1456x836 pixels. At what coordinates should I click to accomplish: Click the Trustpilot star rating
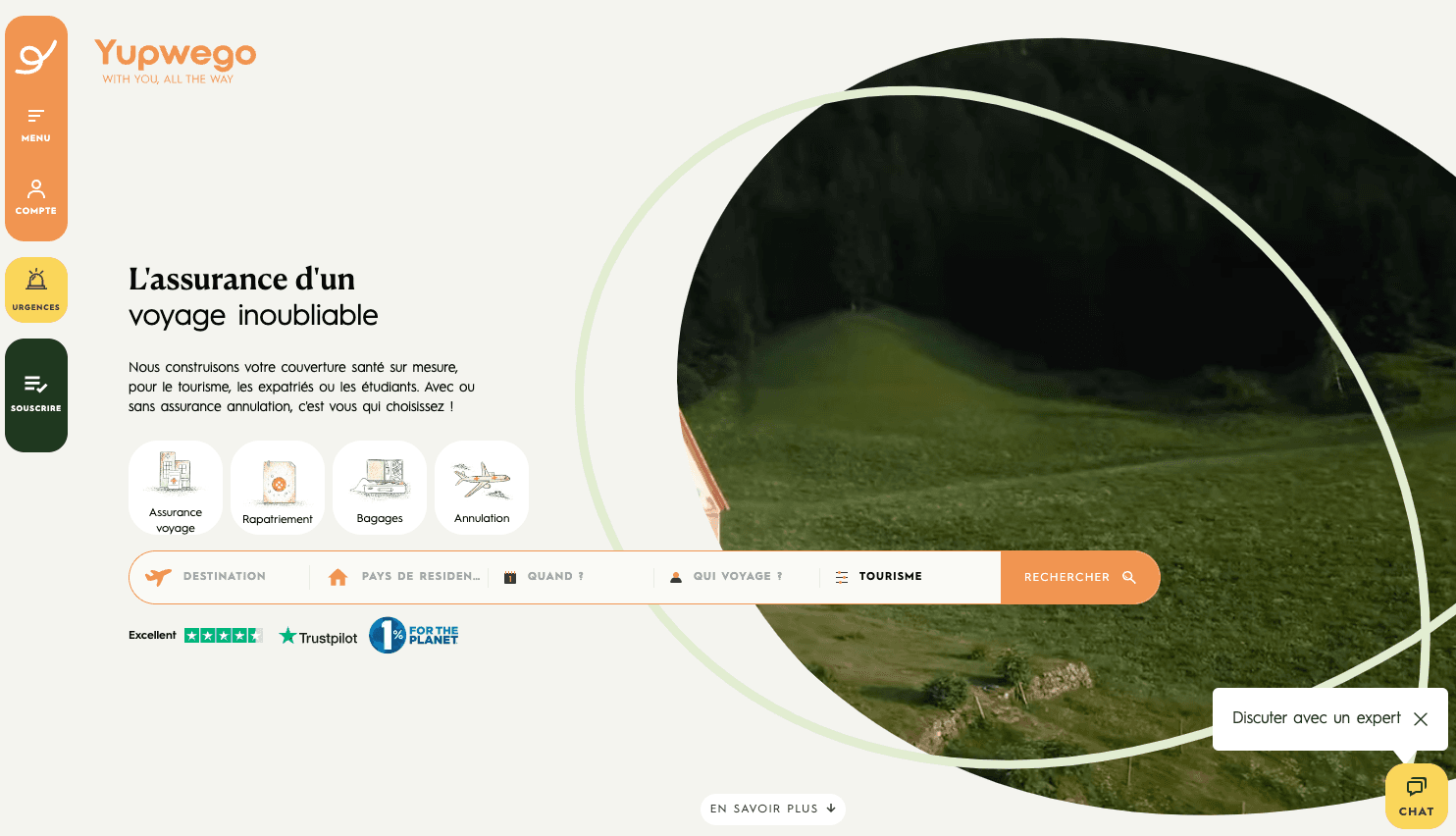[224, 636]
